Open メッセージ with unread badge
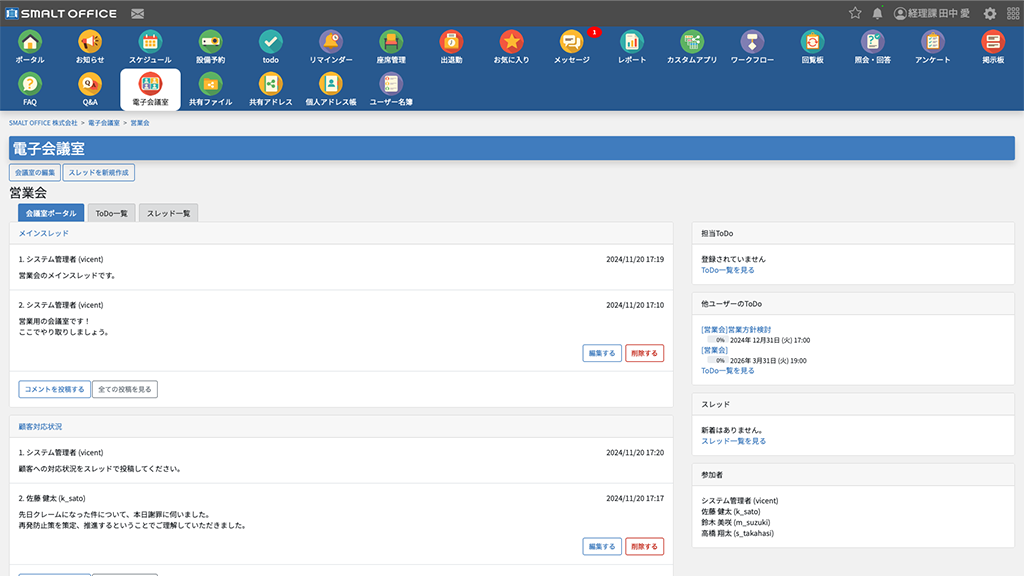This screenshot has height=576, width=1024. [572, 42]
